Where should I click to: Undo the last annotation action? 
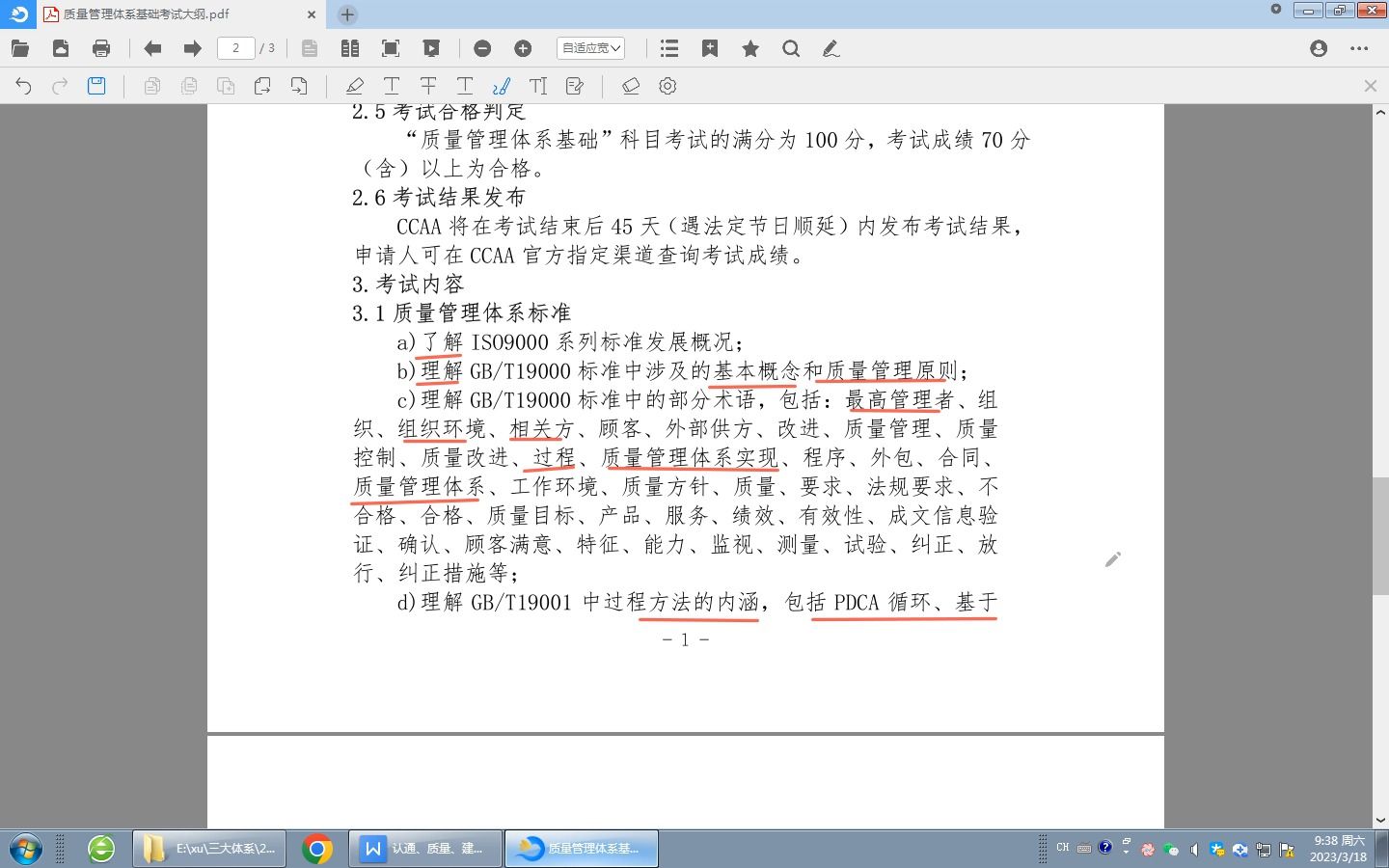pyautogui.click(x=23, y=86)
